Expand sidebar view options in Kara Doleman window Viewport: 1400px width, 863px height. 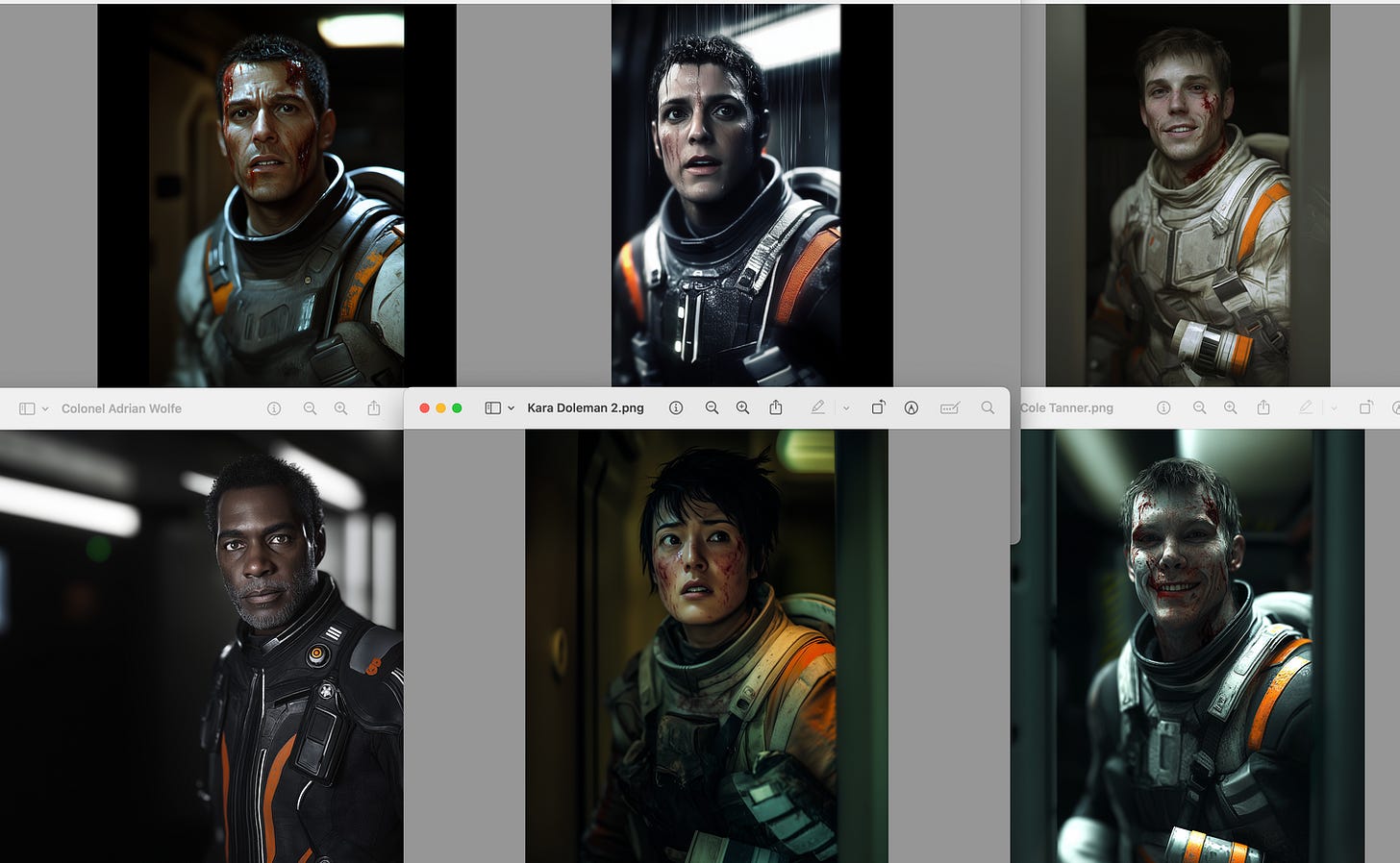pos(511,408)
